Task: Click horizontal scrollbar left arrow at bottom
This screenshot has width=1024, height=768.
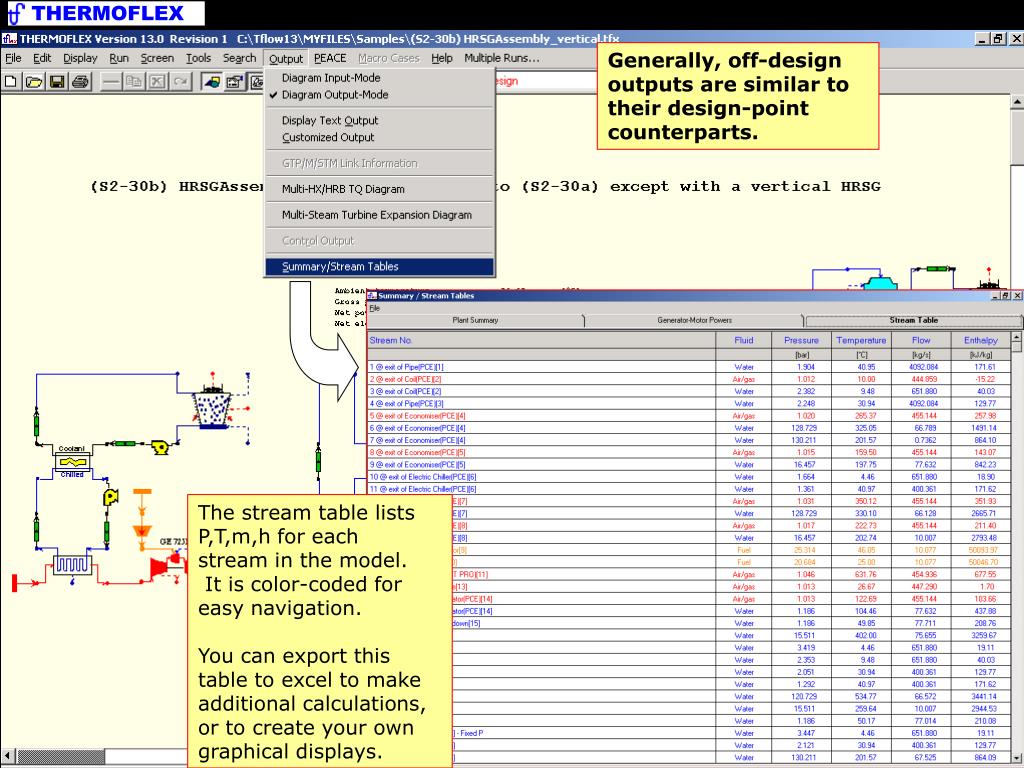Action: coord(7,754)
